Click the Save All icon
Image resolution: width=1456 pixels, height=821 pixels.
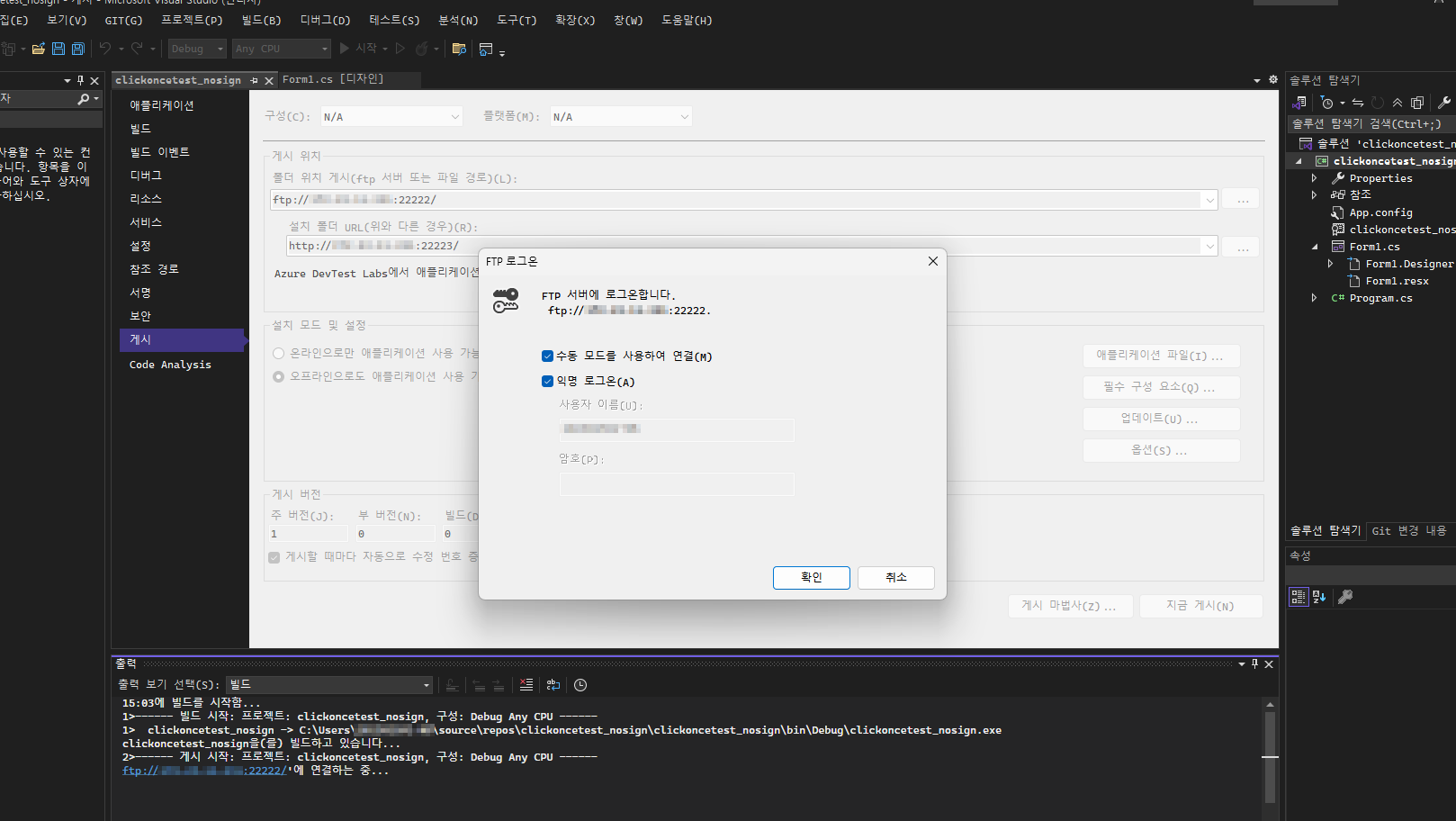click(78, 49)
